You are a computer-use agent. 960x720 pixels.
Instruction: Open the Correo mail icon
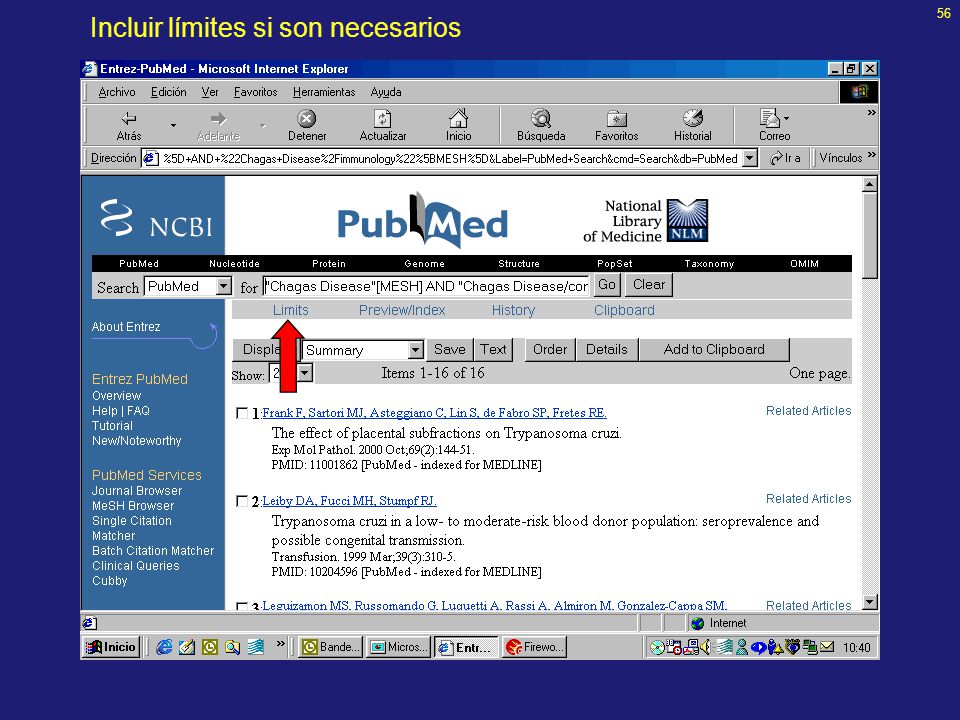click(769, 118)
